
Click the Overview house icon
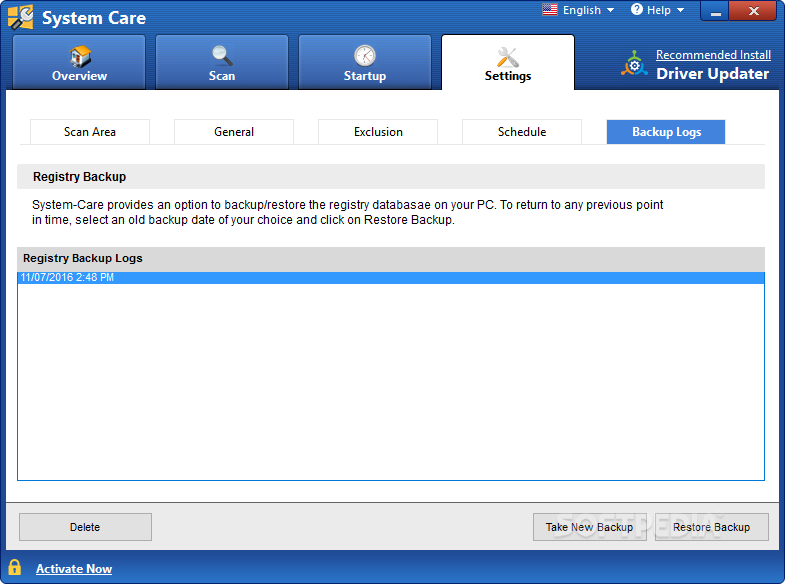pos(80,56)
